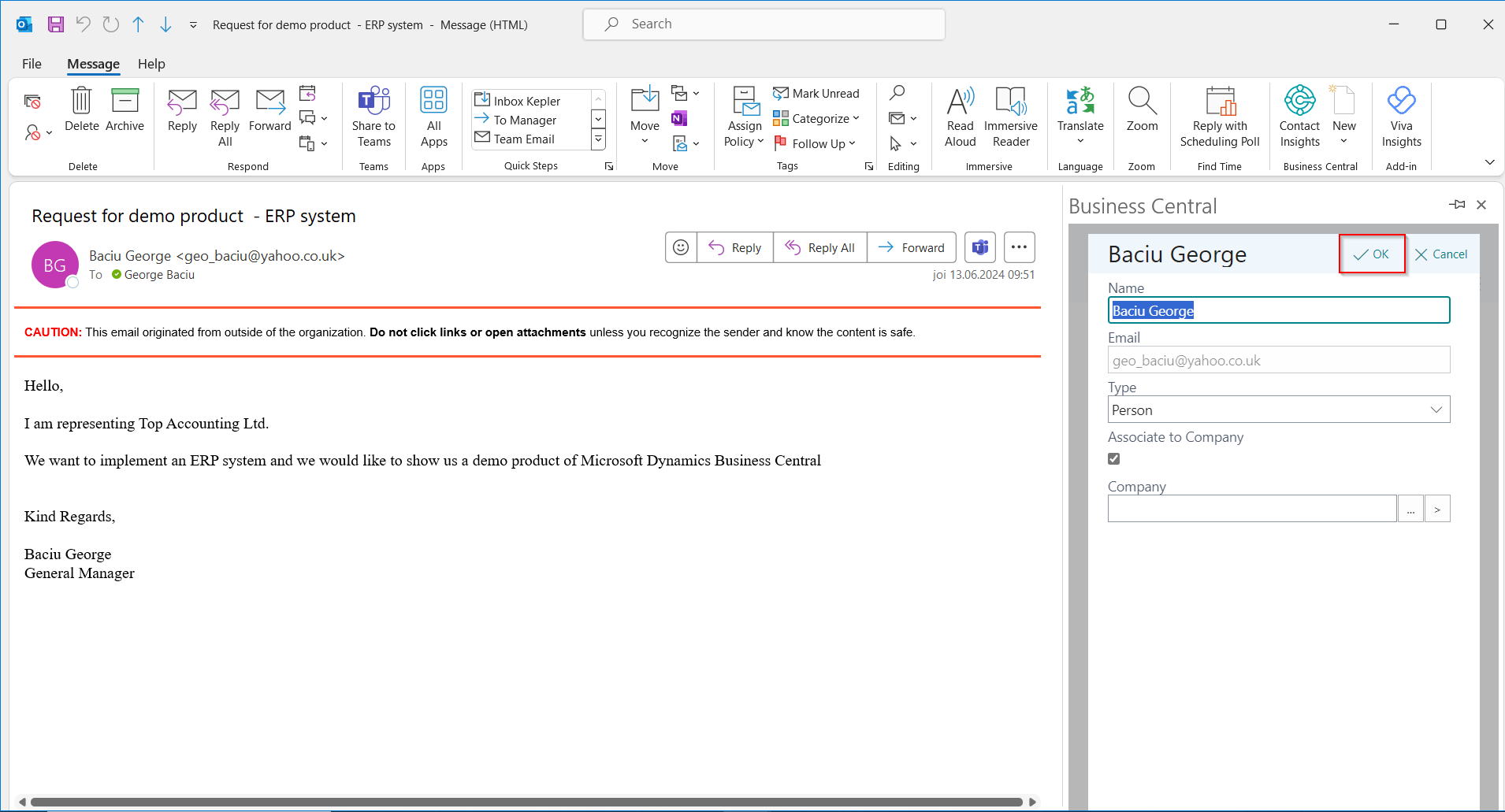This screenshot has width=1505, height=812.
Task: Cancel the Baciu George contact form
Action: click(1440, 254)
